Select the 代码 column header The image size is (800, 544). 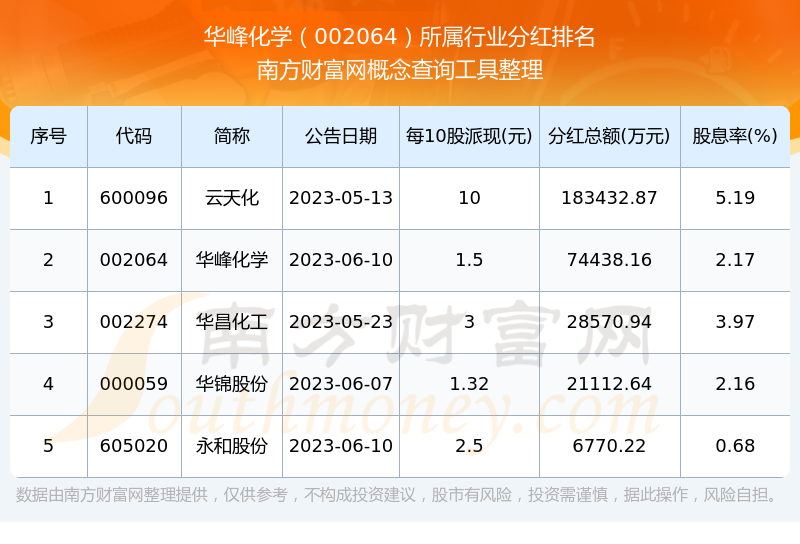[134, 136]
